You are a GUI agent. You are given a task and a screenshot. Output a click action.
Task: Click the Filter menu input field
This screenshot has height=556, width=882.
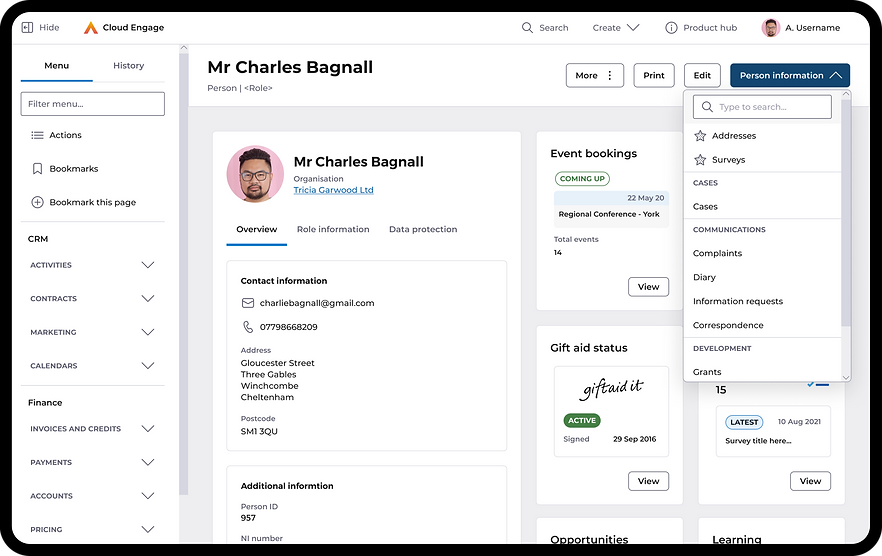[93, 104]
